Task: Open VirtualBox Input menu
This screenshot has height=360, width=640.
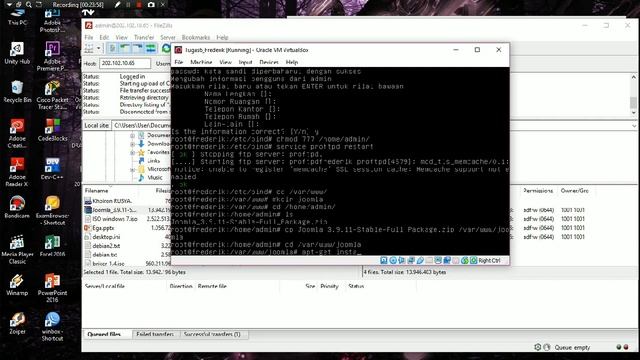Action: point(245,62)
